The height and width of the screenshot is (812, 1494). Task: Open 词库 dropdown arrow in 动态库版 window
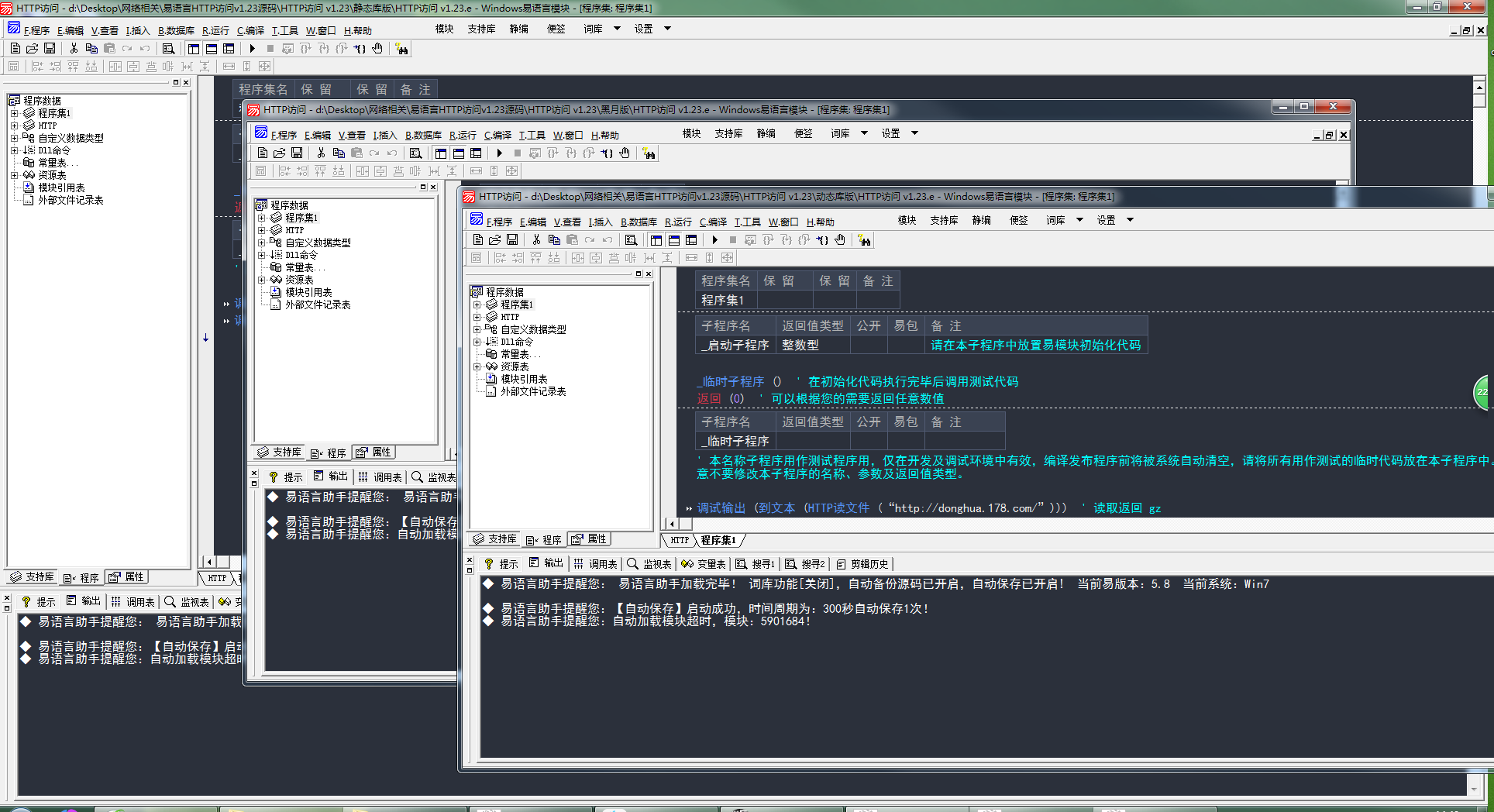[1079, 220]
